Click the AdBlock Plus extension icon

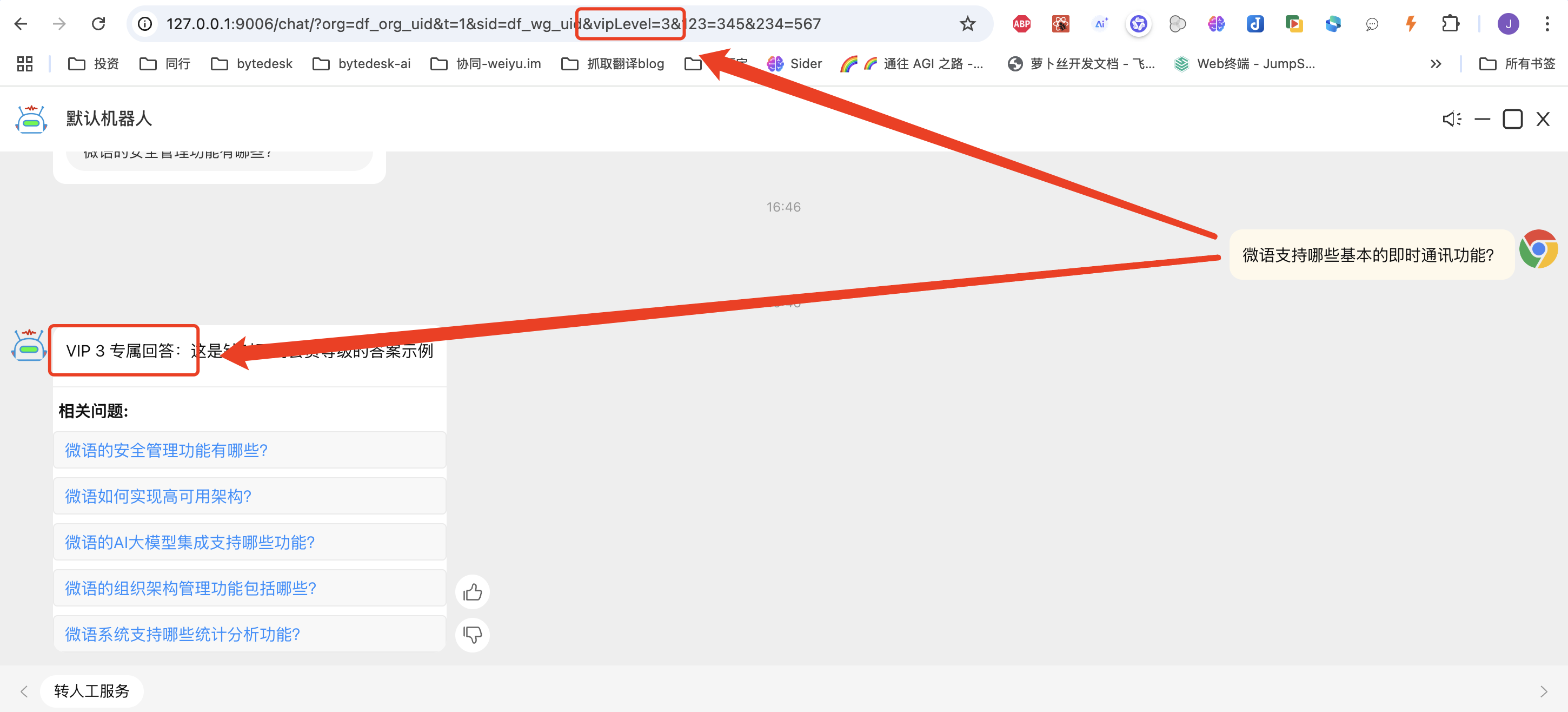pyautogui.click(x=1021, y=24)
